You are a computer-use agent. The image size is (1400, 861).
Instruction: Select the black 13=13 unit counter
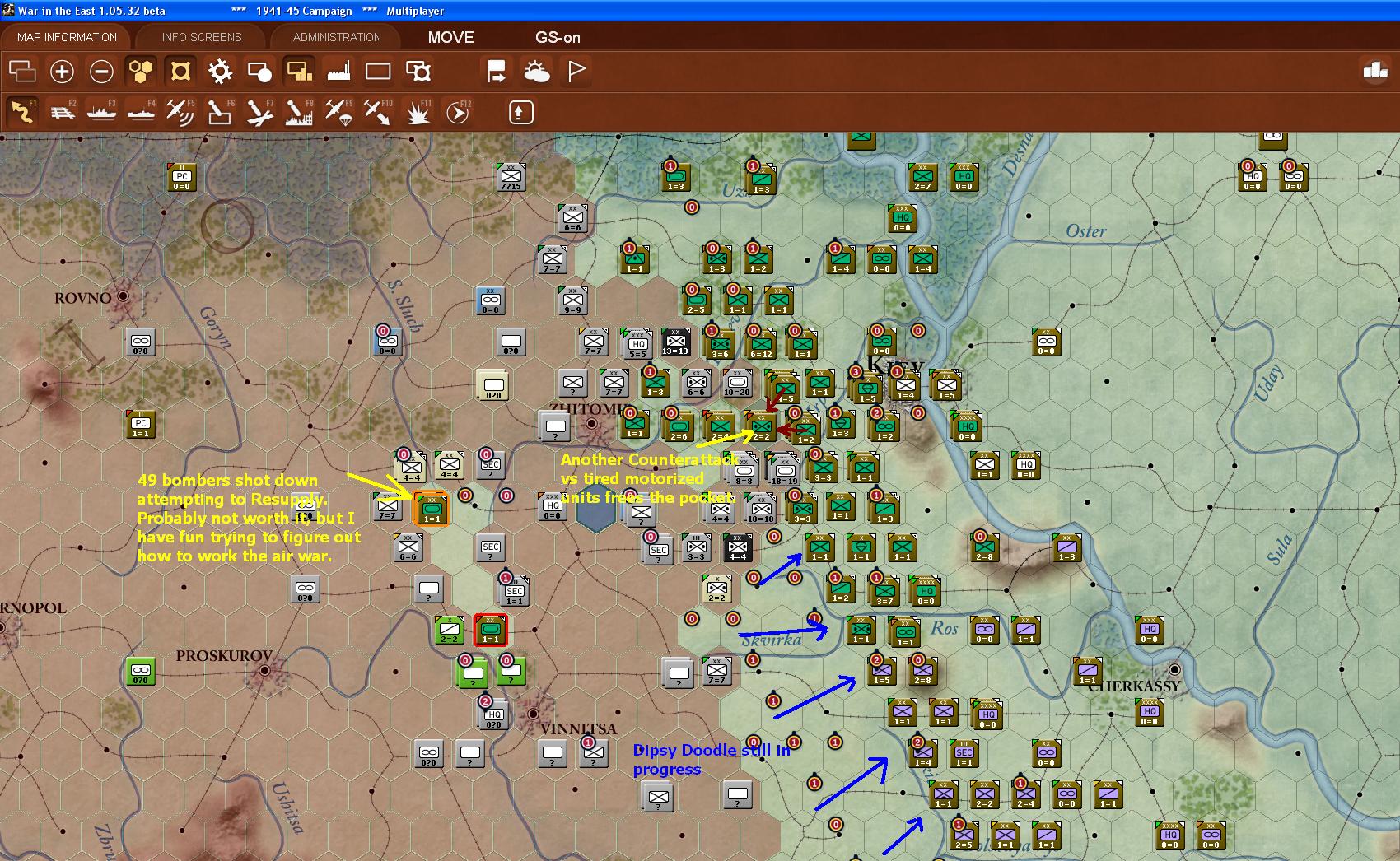675,342
